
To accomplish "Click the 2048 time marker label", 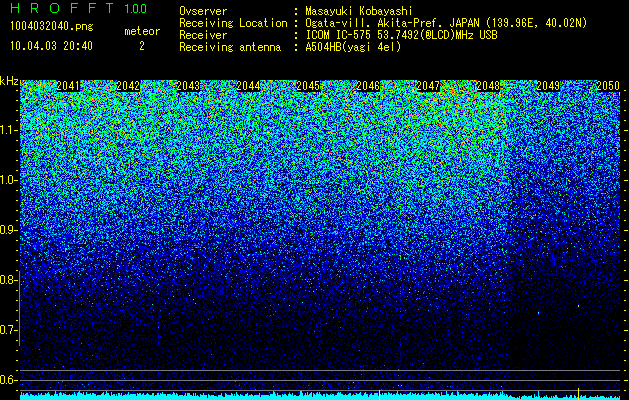I will click(488, 86).
